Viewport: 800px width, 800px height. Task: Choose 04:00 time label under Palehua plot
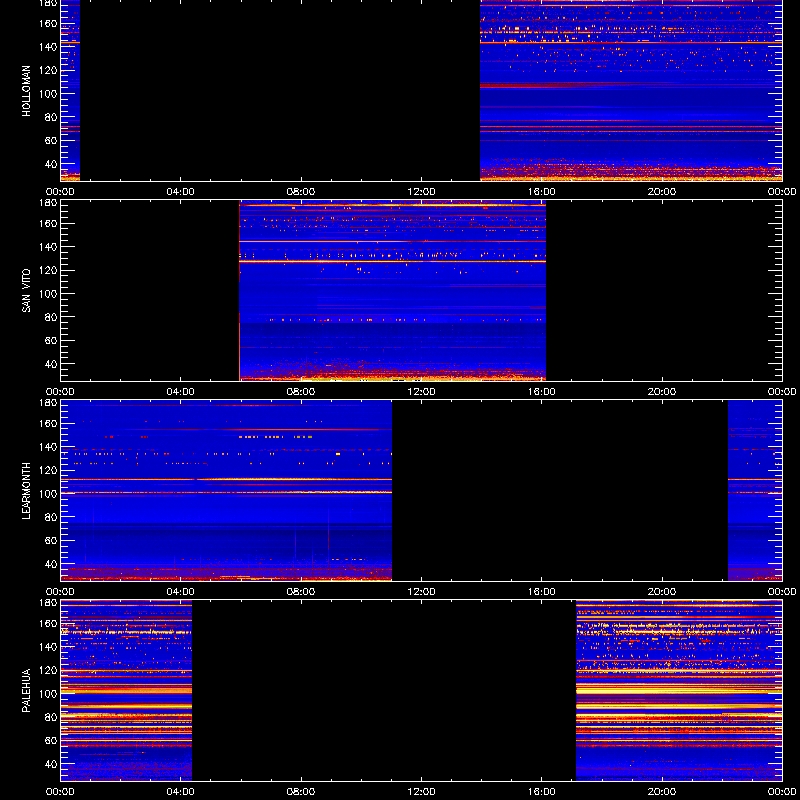tap(181, 792)
